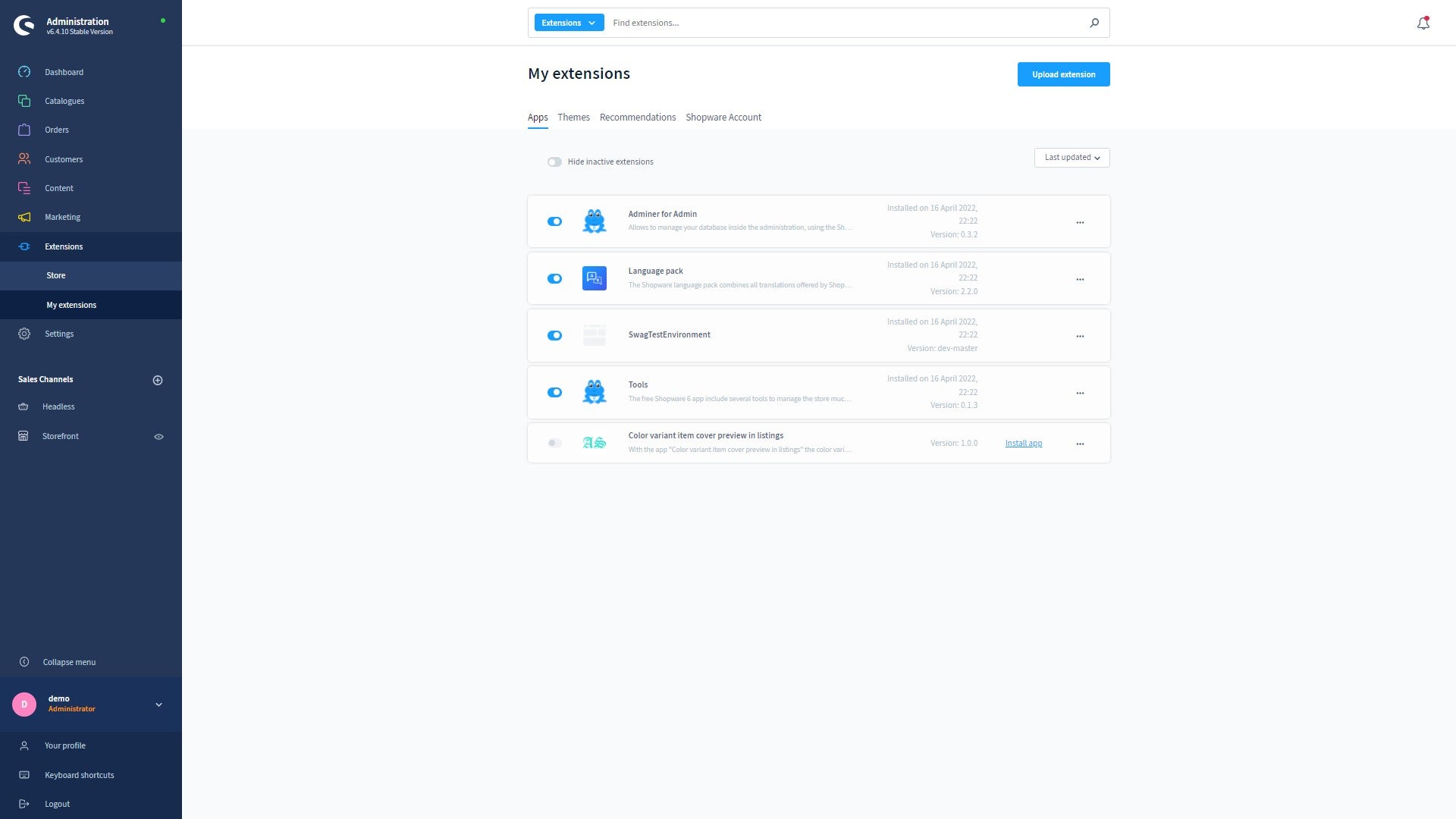The image size is (1456, 819).
Task: Click the Language Pack app icon
Action: point(595,278)
